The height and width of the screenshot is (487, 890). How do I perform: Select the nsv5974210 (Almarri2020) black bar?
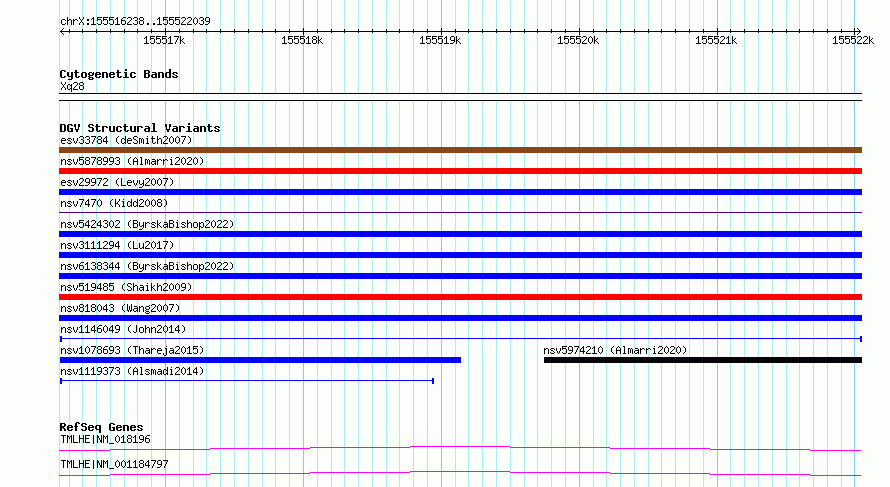point(703,360)
